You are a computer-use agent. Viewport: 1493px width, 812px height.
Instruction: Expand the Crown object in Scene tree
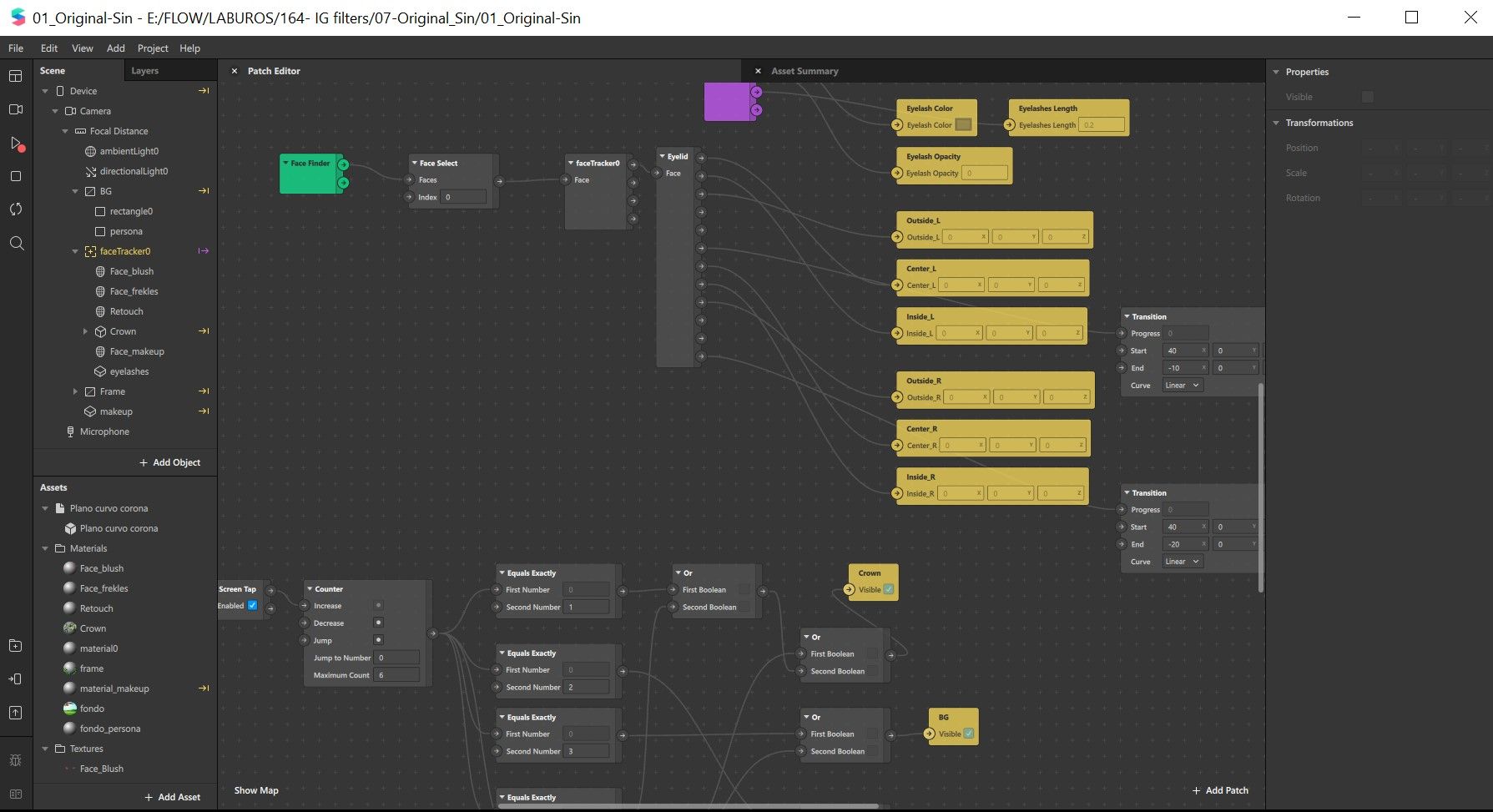pos(85,331)
